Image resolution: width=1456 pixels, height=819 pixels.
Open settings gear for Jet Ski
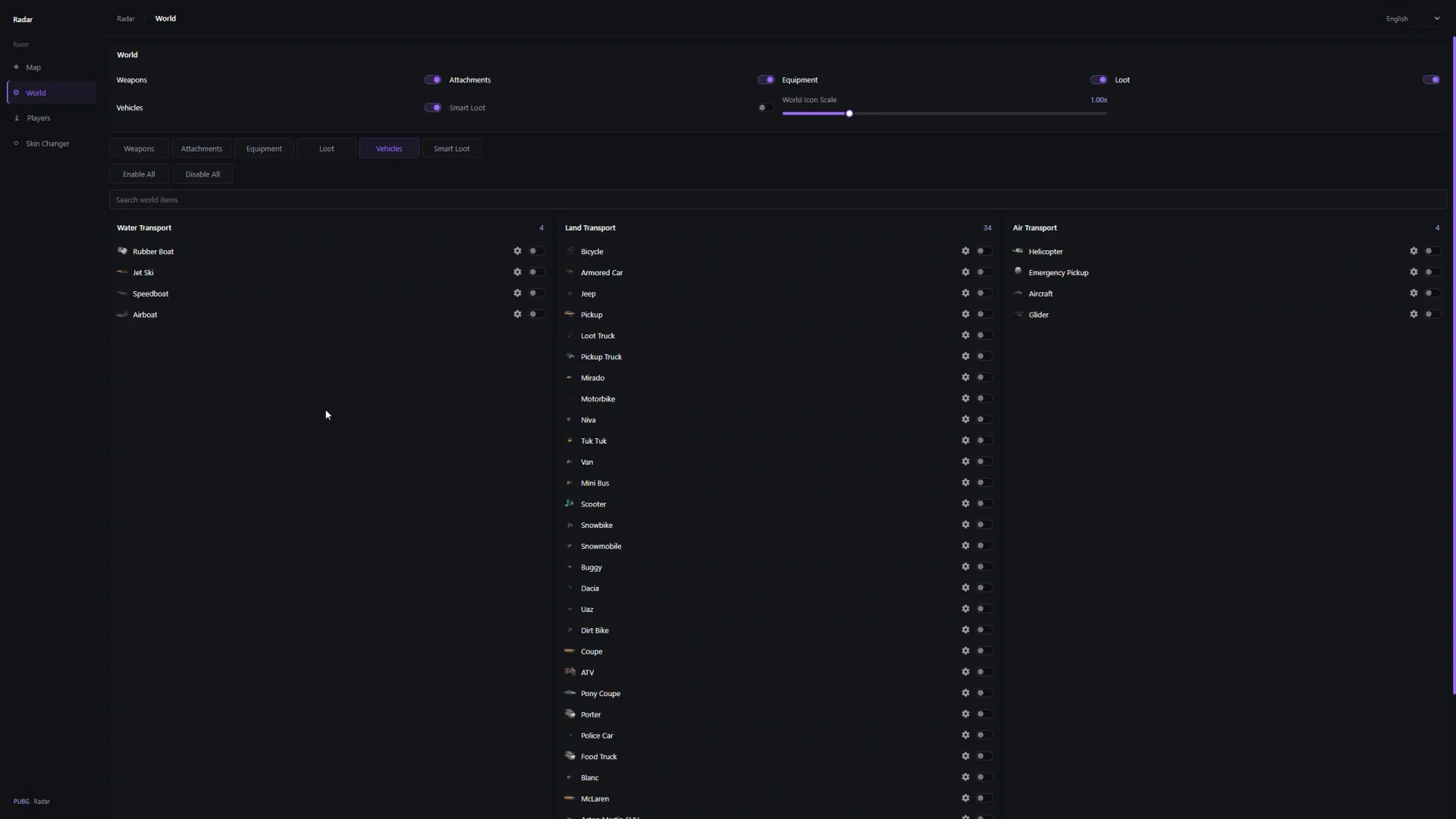coord(517,272)
